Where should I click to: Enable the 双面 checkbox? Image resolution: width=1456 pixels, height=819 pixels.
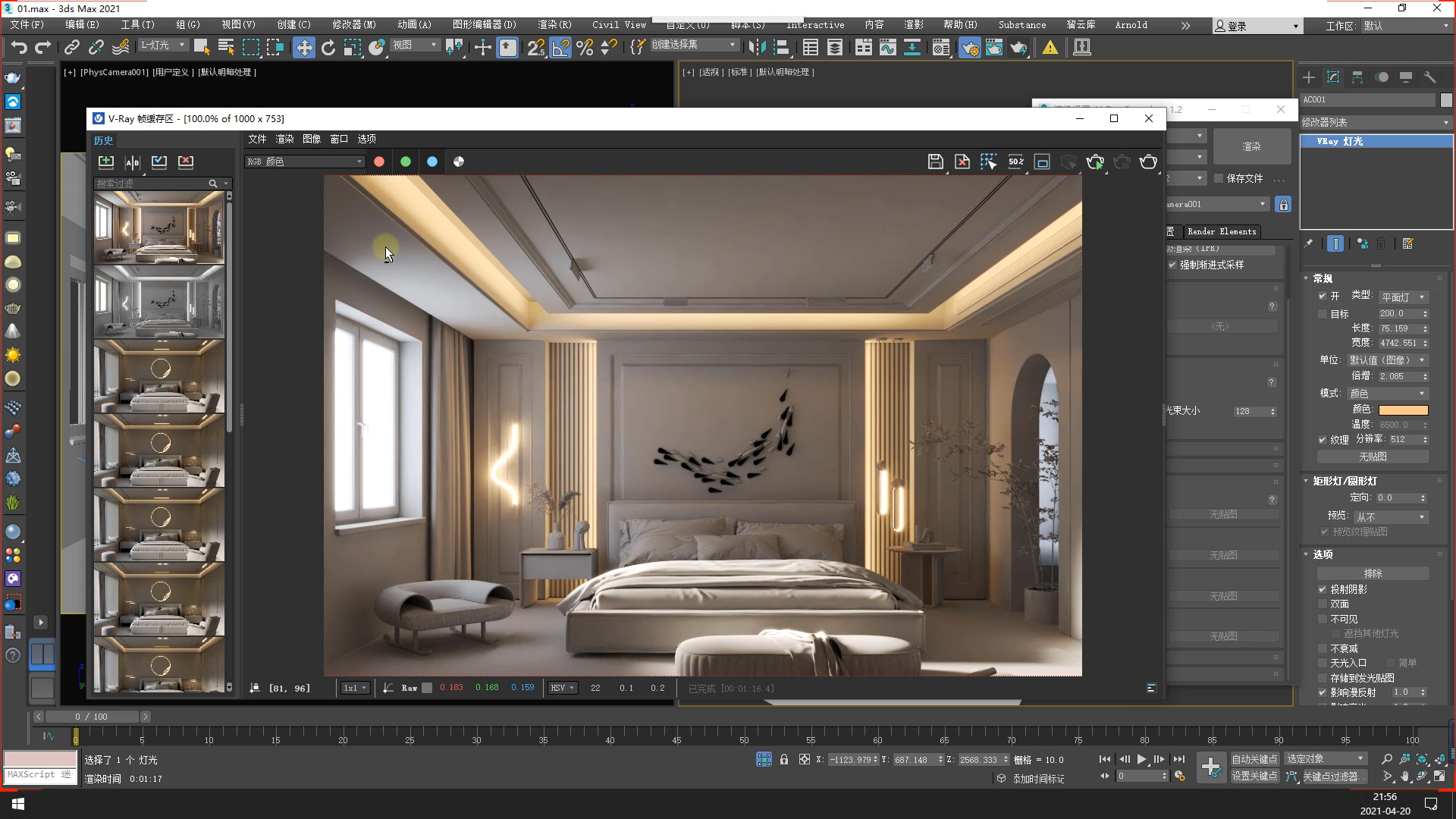coord(1323,604)
